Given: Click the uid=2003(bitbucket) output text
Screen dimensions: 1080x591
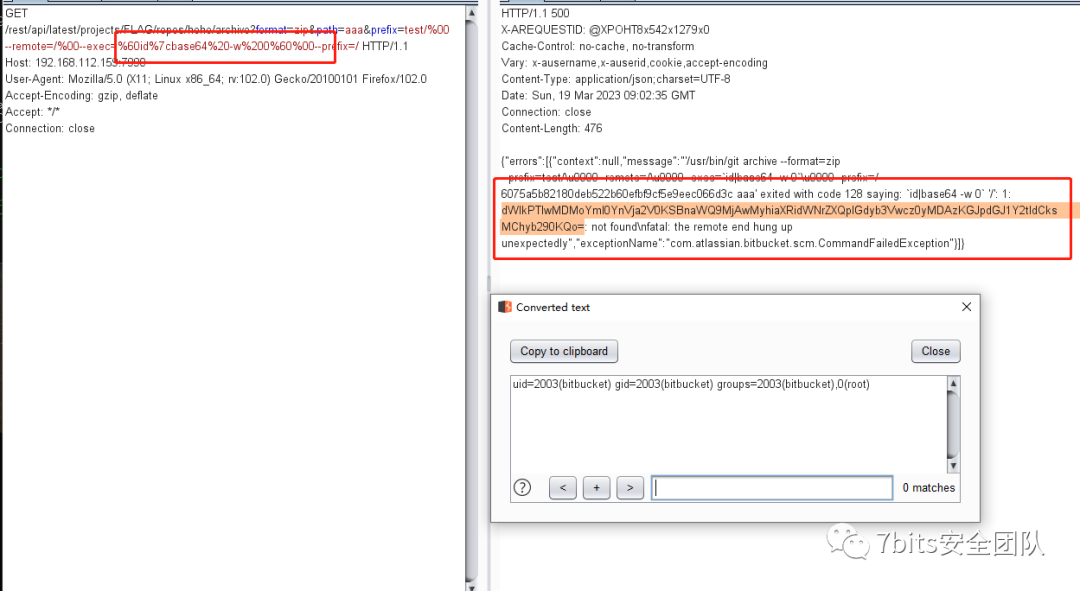Looking at the screenshot, I should (691, 384).
